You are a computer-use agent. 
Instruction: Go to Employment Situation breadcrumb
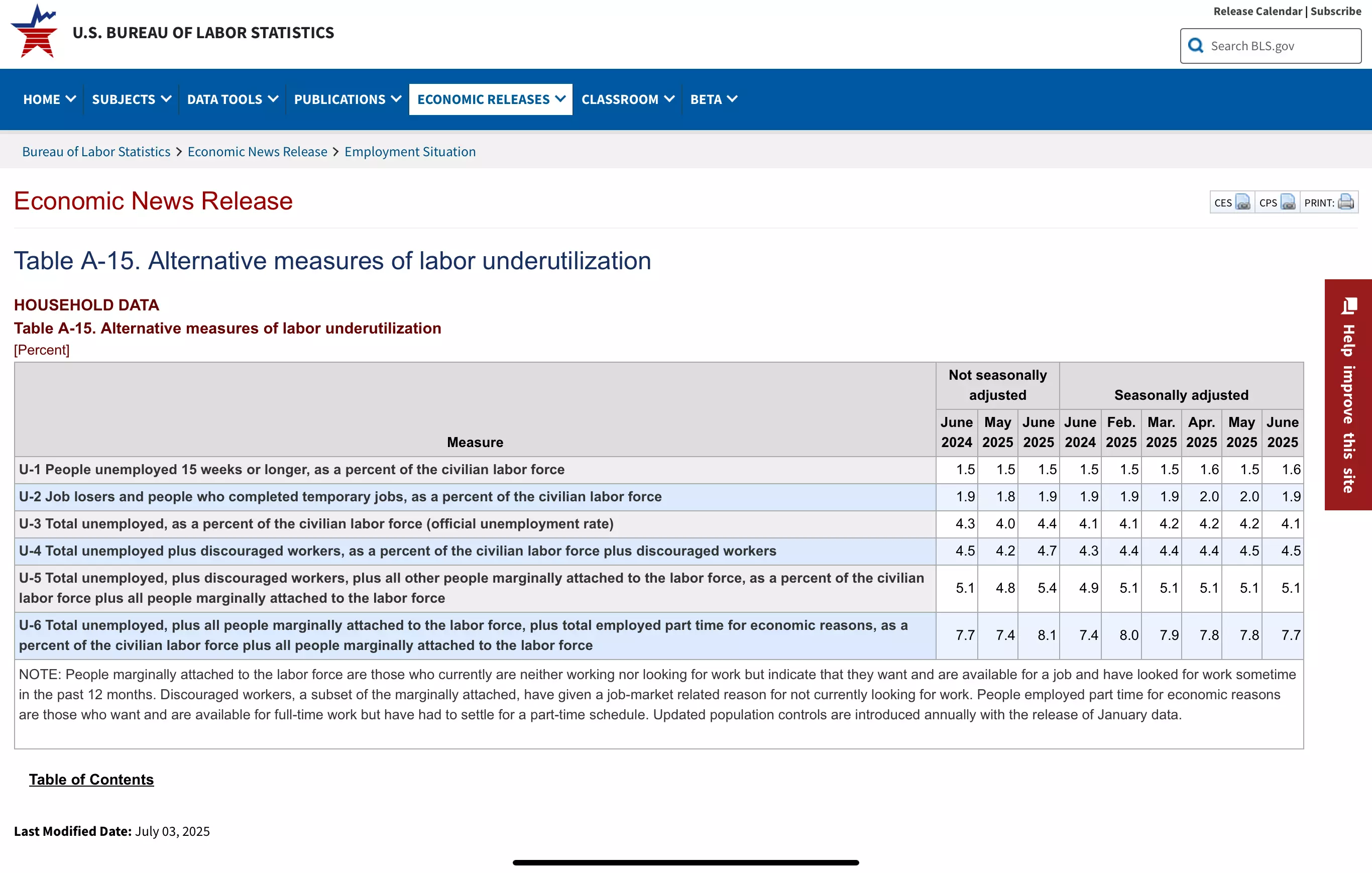tap(410, 152)
